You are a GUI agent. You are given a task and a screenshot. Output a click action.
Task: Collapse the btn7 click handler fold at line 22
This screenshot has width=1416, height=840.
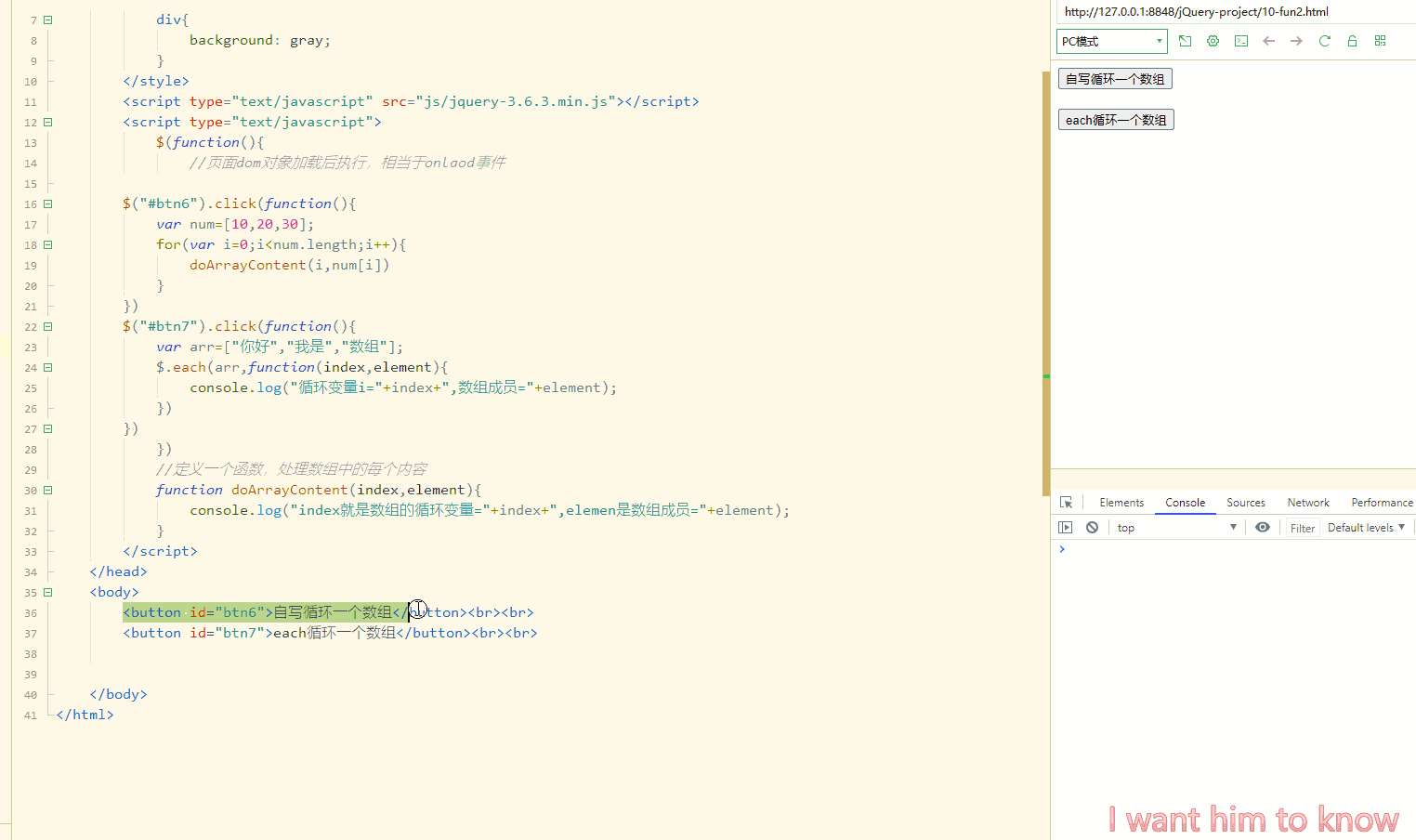pos(48,326)
